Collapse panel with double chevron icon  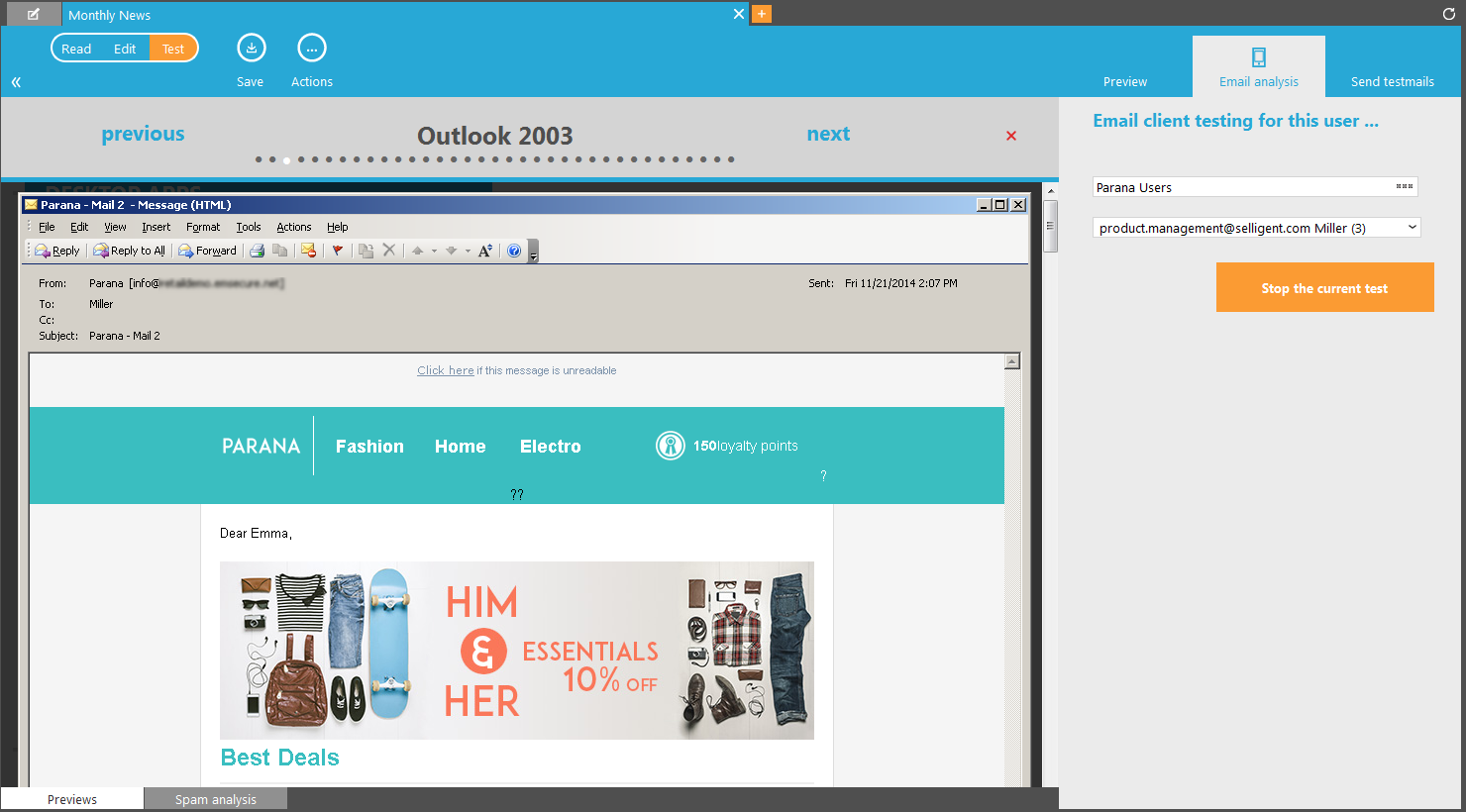pos(16,82)
